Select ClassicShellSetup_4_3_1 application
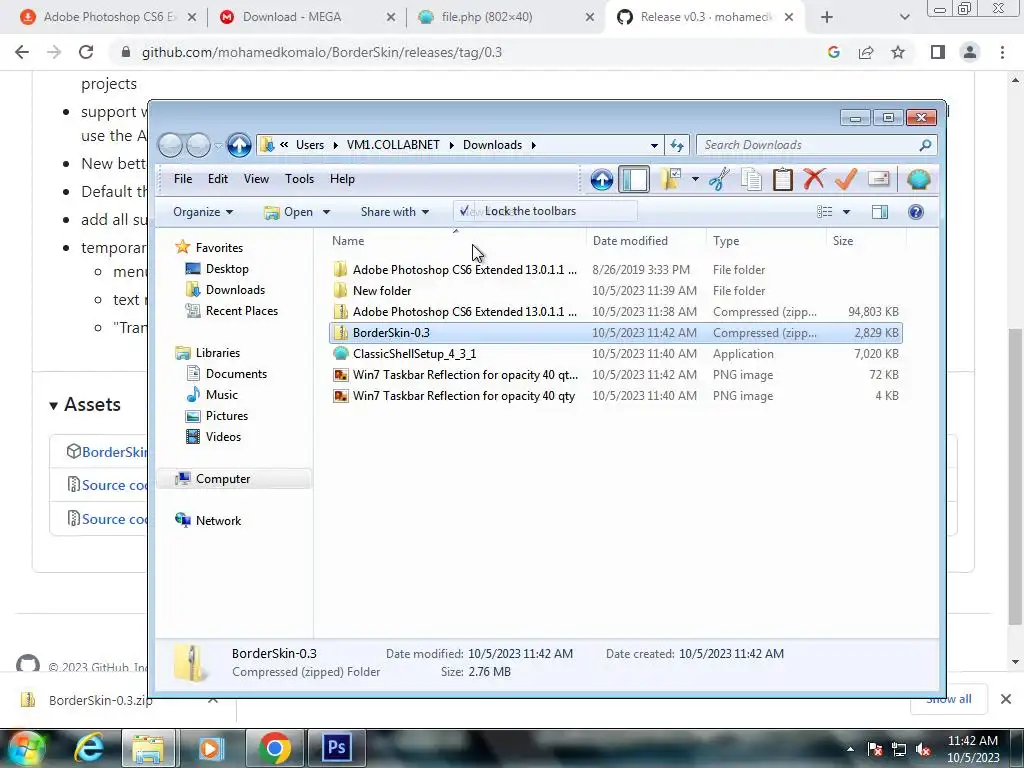The width and height of the screenshot is (1024, 768). coord(615,354)
